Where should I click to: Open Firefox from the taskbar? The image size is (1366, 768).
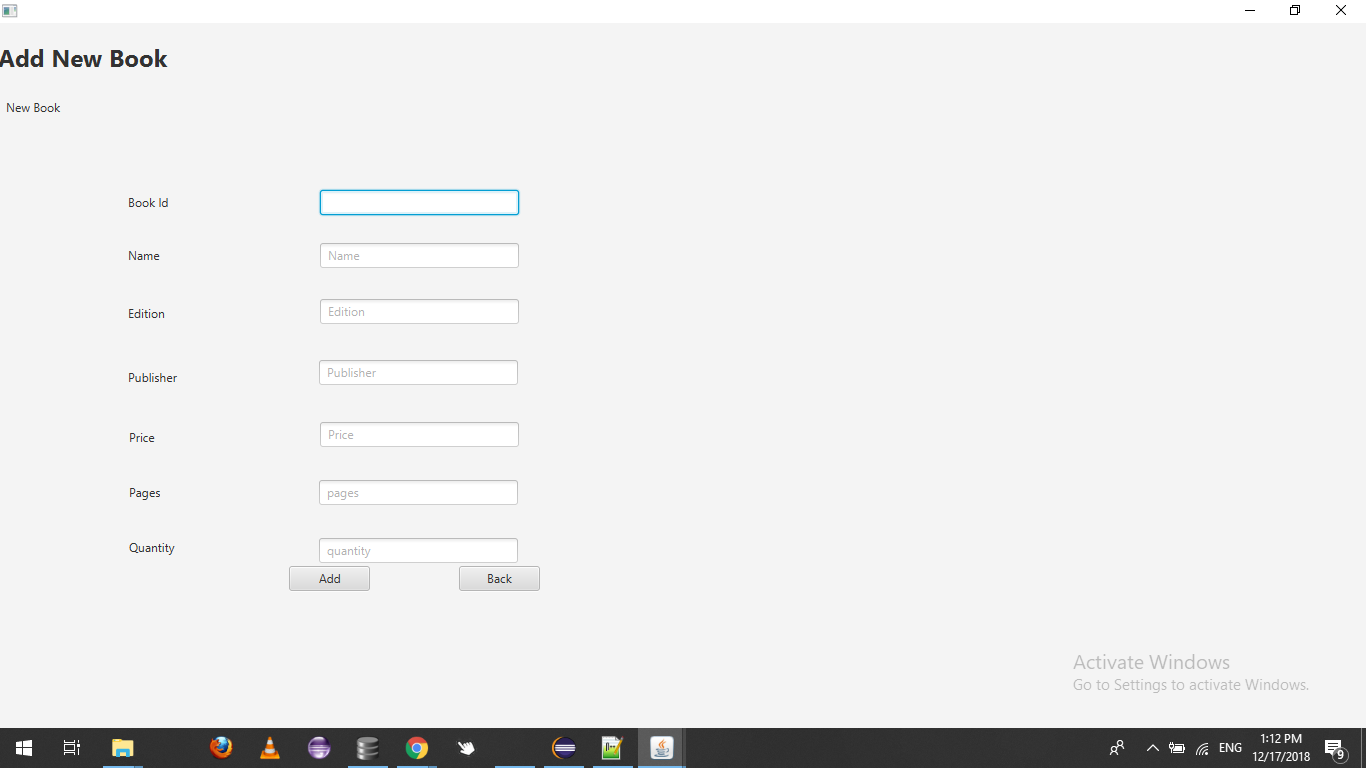(221, 747)
